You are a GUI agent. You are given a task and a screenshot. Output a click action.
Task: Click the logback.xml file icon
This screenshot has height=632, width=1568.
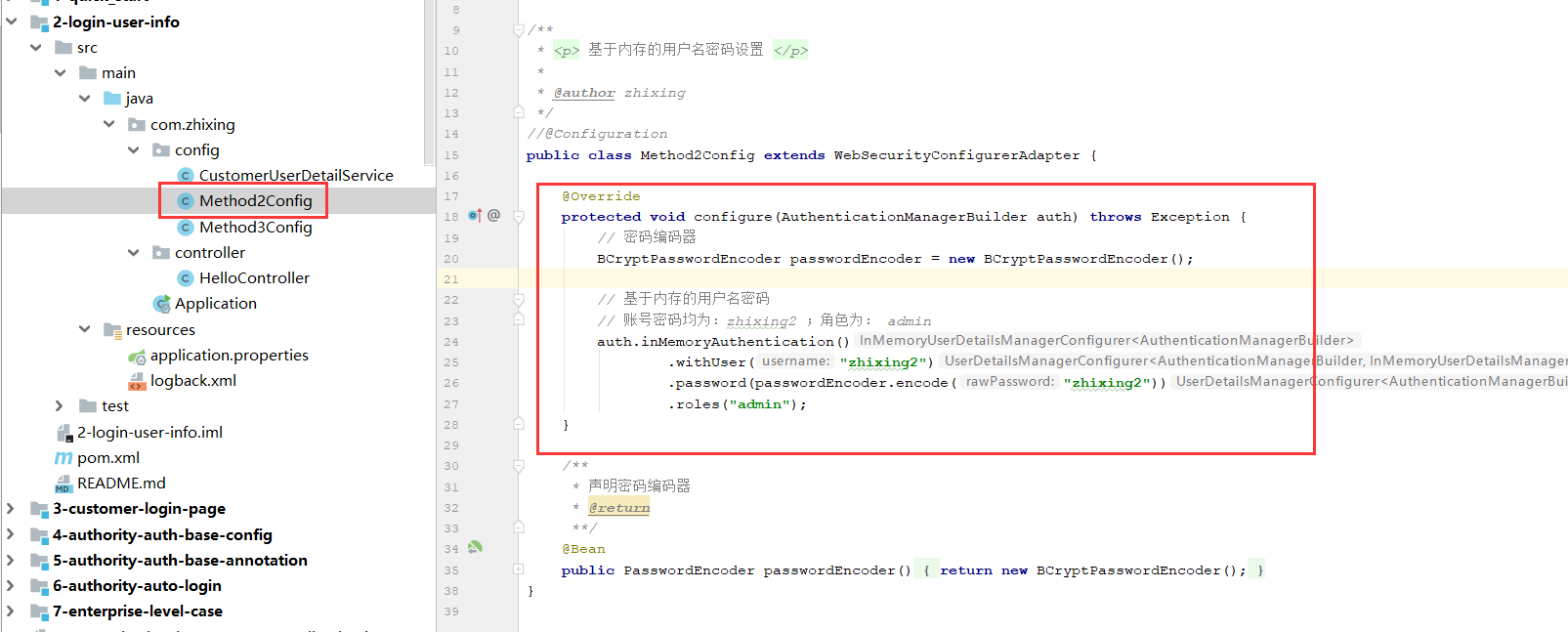137,381
